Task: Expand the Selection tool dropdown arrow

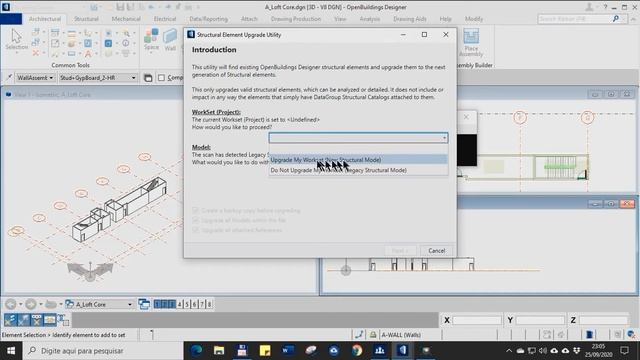Action: 17,52
